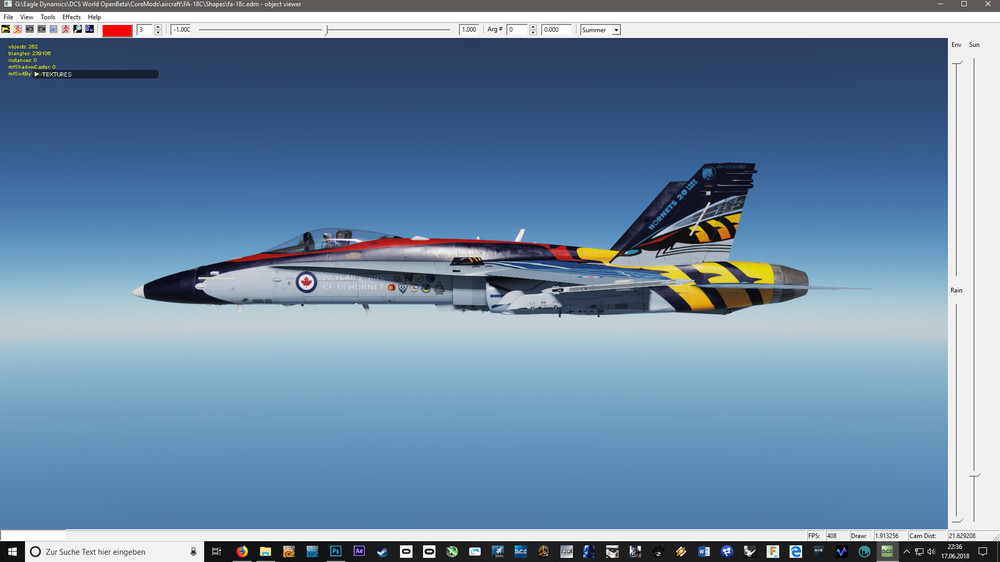Viewport: 1000px width, 562px height.
Task: Click the last toolbar icon before red swatch
Action: (x=90, y=29)
